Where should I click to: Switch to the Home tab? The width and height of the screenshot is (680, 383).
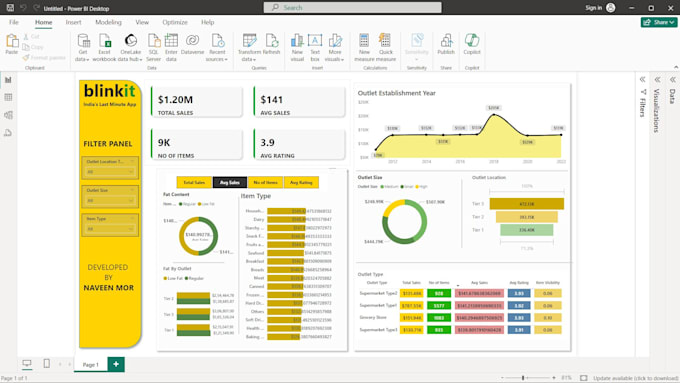tap(43, 22)
